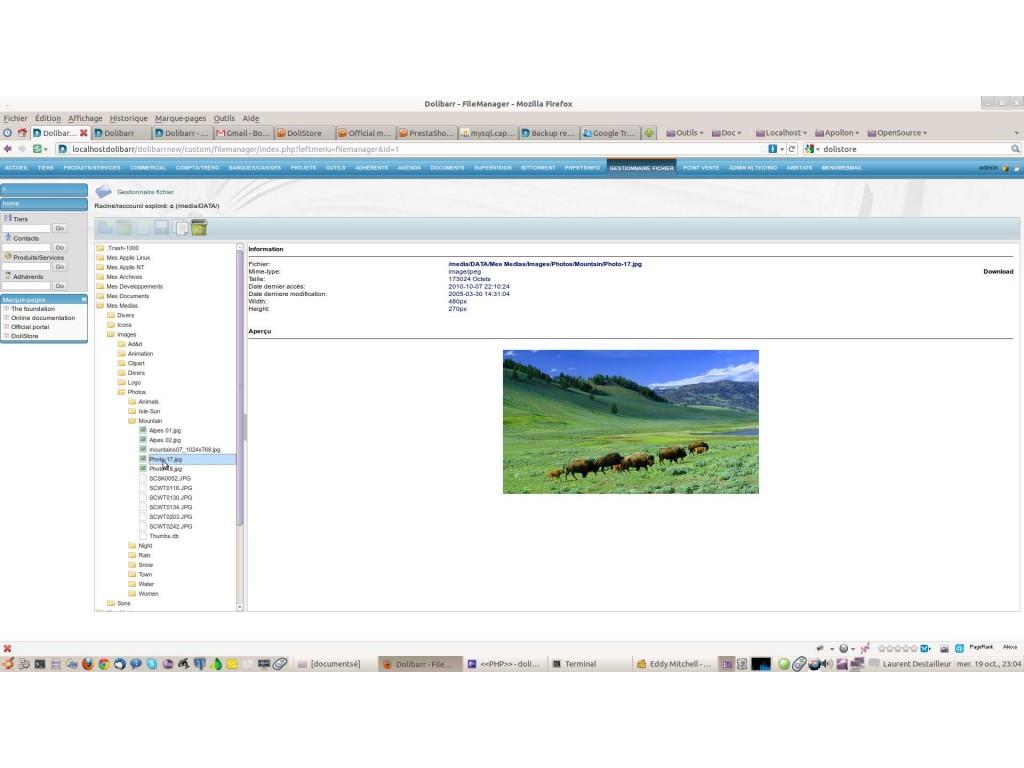Click the home icon in Firefox tab bar
The image size is (1024, 768).
coord(22,133)
